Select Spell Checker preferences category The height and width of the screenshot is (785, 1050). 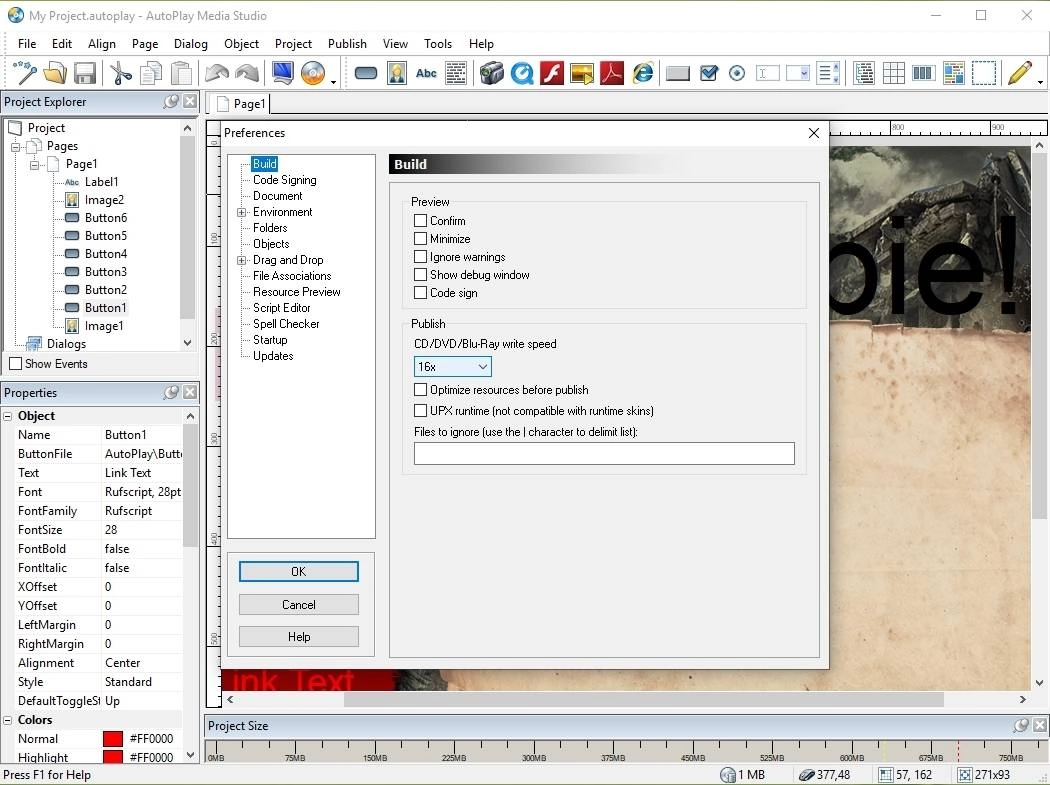pyautogui.click(x=286, y=324)
